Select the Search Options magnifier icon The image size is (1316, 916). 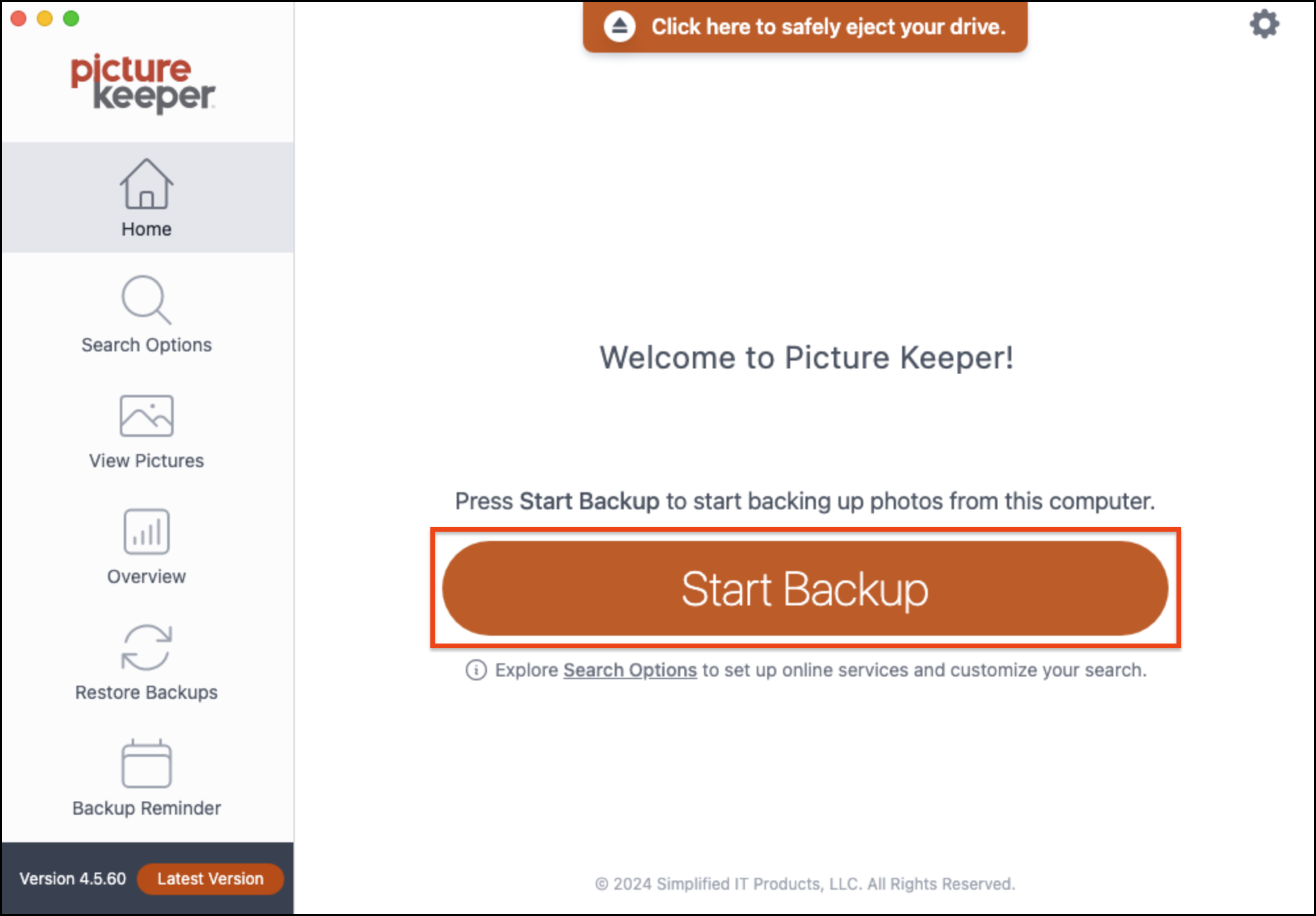point(146,299)
